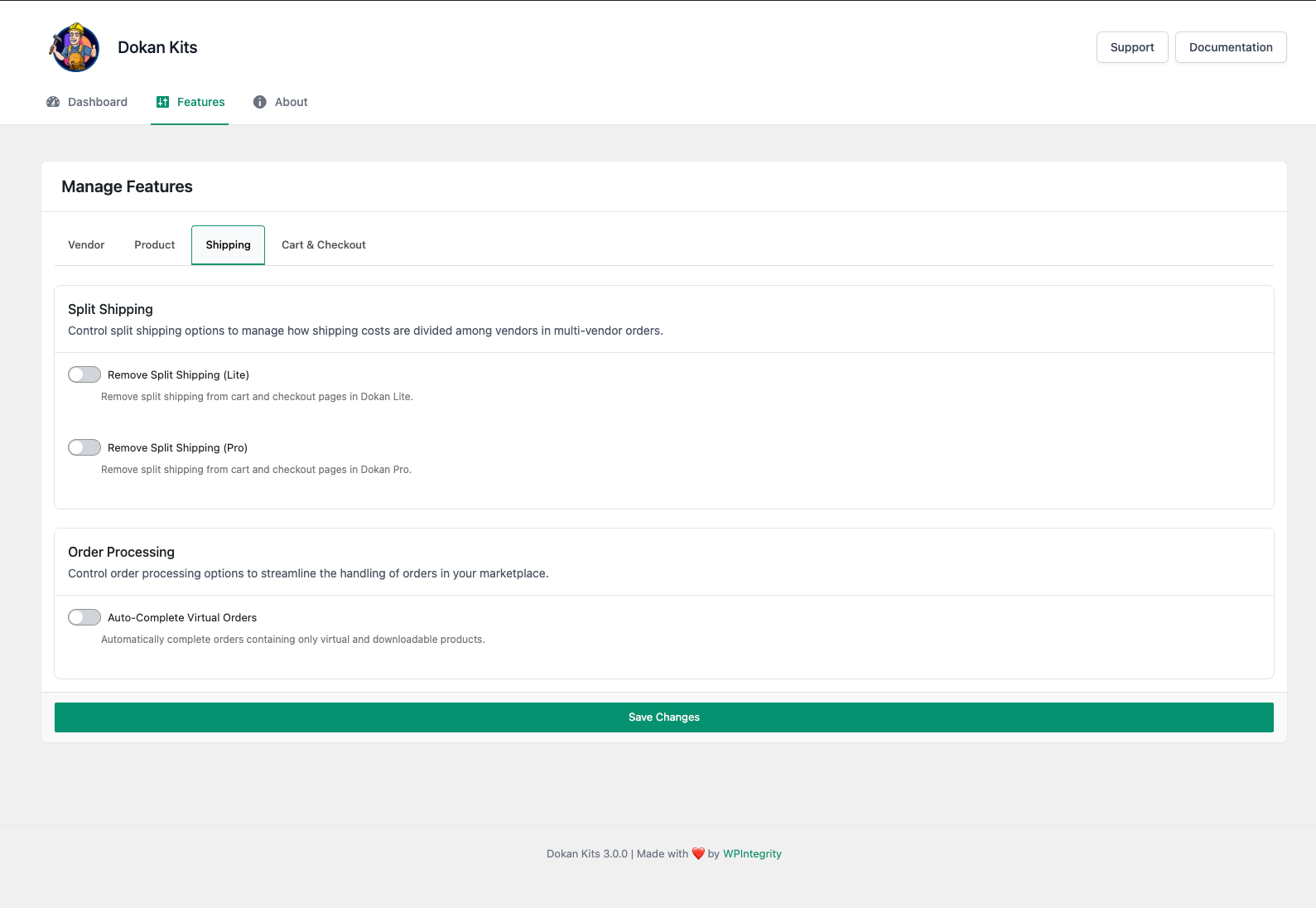Select the Shipping features tab

click(x=228, y=245)
